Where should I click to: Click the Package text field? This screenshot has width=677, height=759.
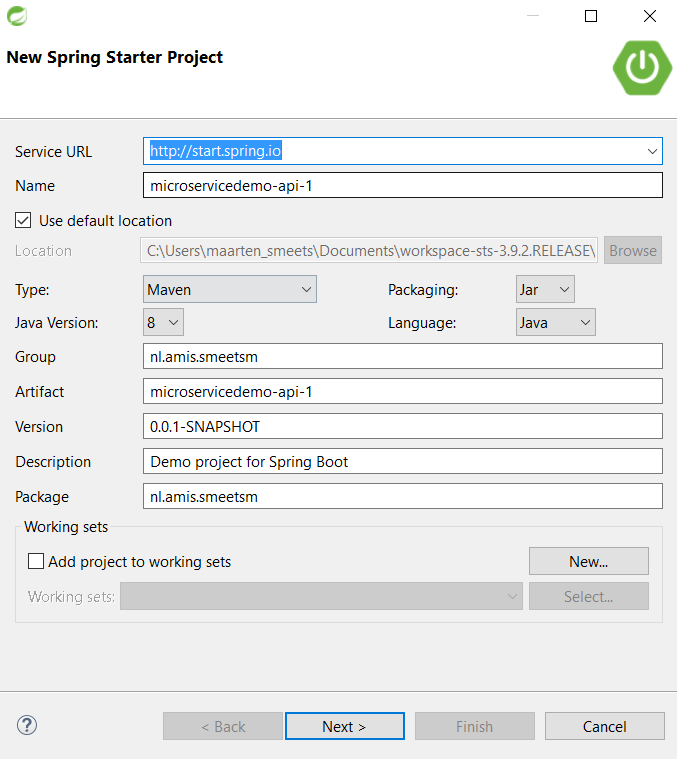403,496
